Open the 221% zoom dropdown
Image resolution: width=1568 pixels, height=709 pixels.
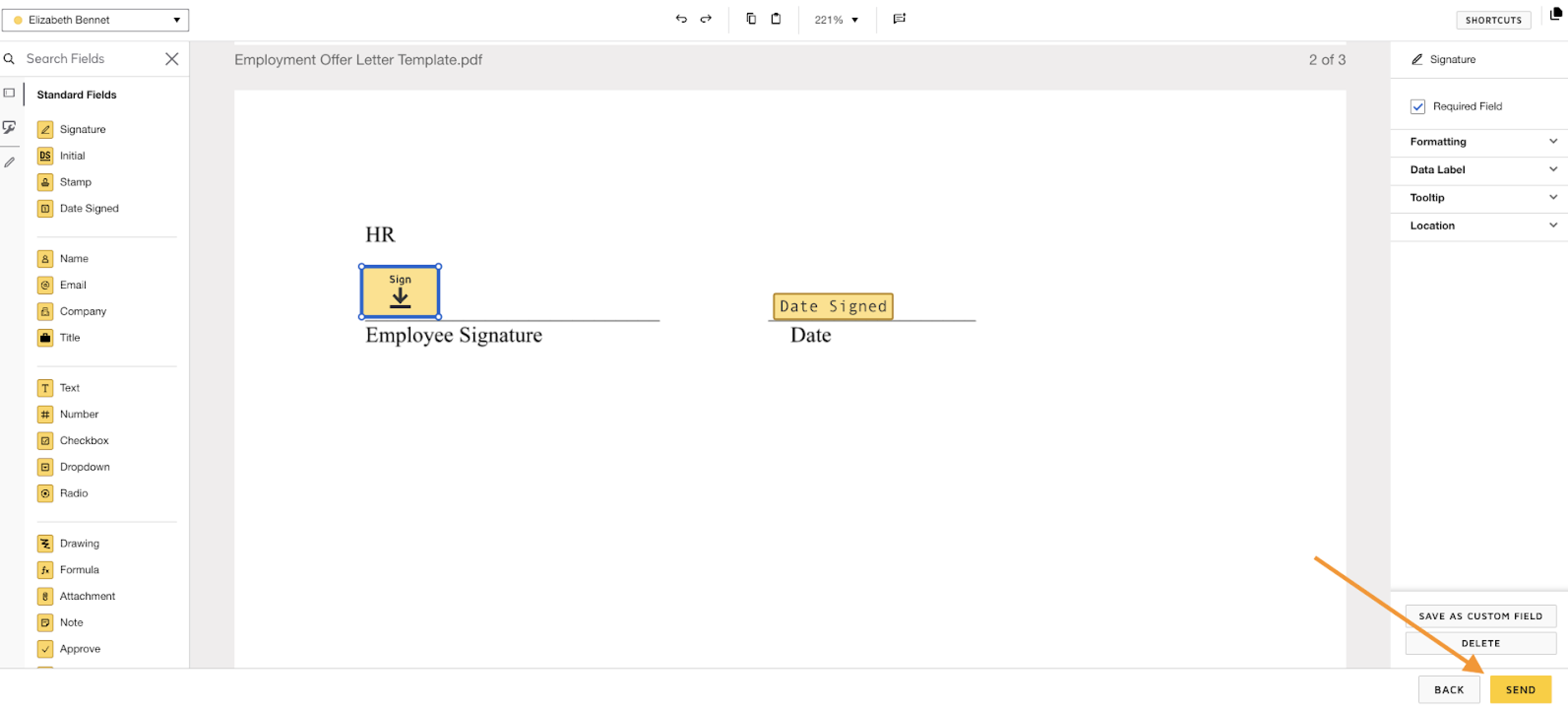tap(836, 20)
